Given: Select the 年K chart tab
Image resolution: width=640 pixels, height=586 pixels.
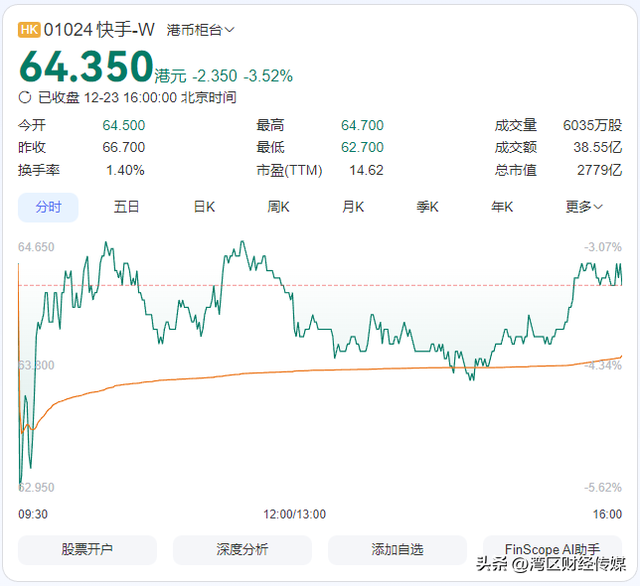Looking at the screenshot, I should click(x=502, y=207).
